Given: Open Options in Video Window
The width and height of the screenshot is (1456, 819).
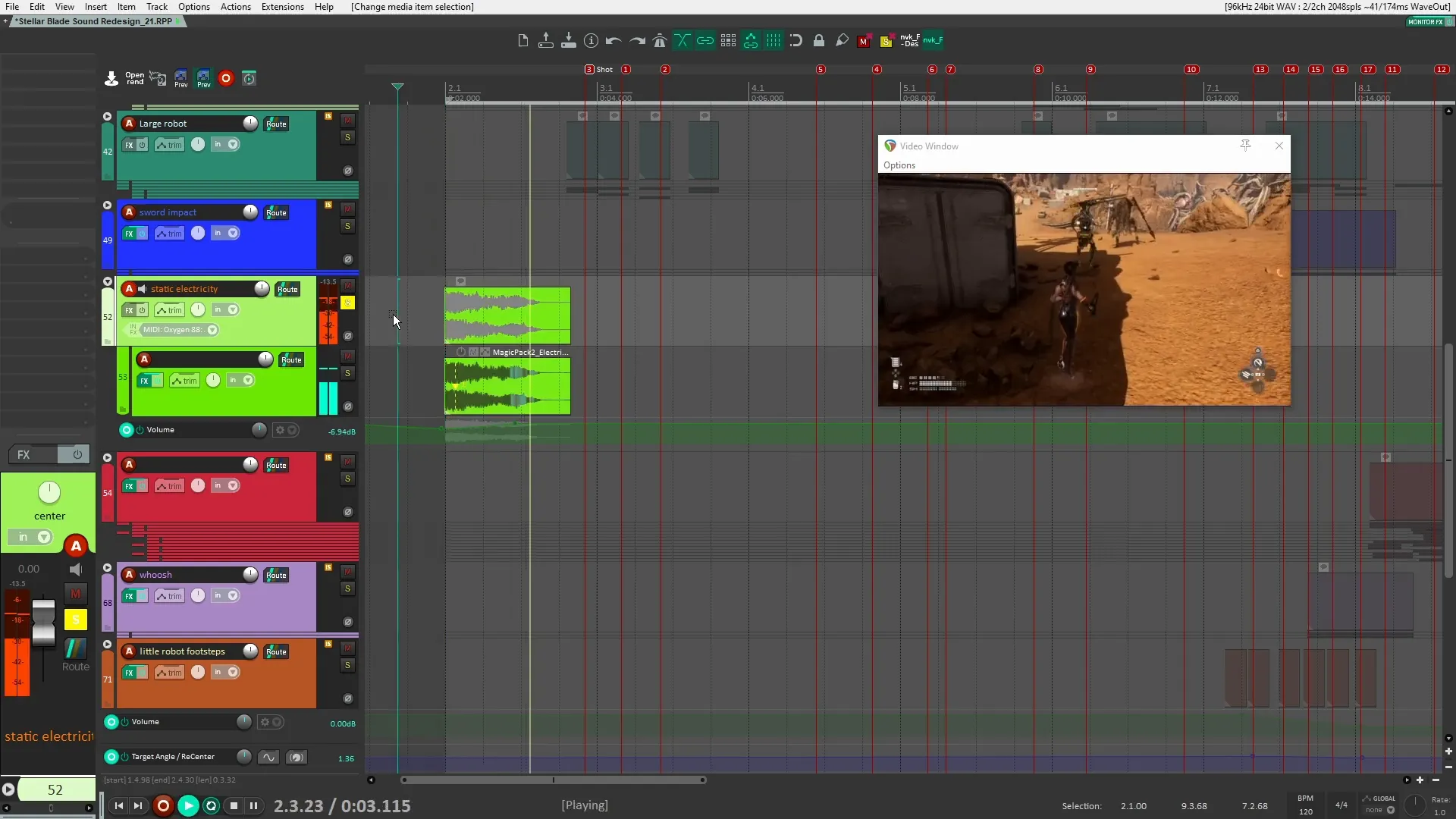Looking at the screenshot, I should click(899, 165).
